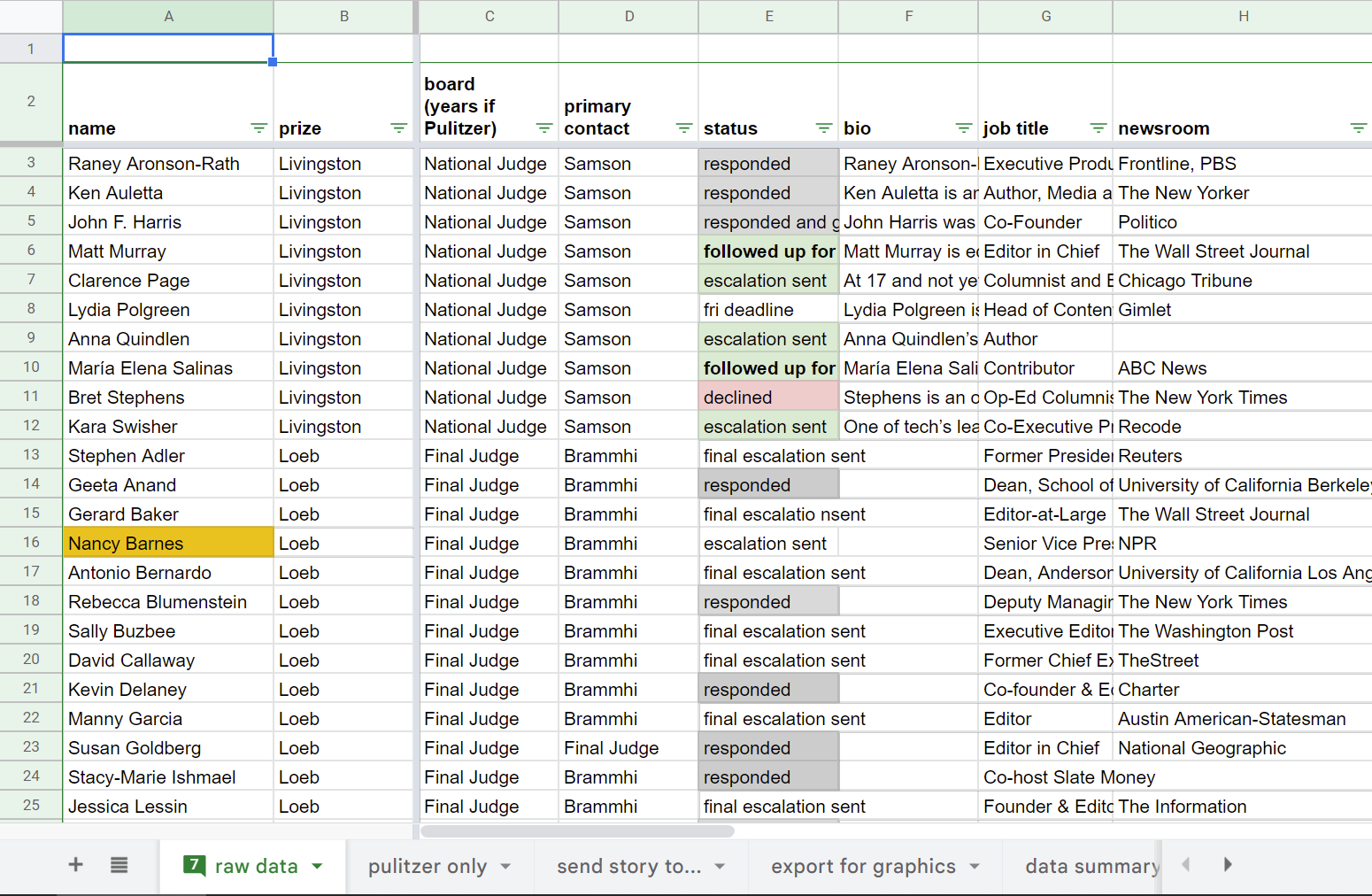Open the filter for the name column
This screenshot has height=896, width=1372.
pos(258,128)
